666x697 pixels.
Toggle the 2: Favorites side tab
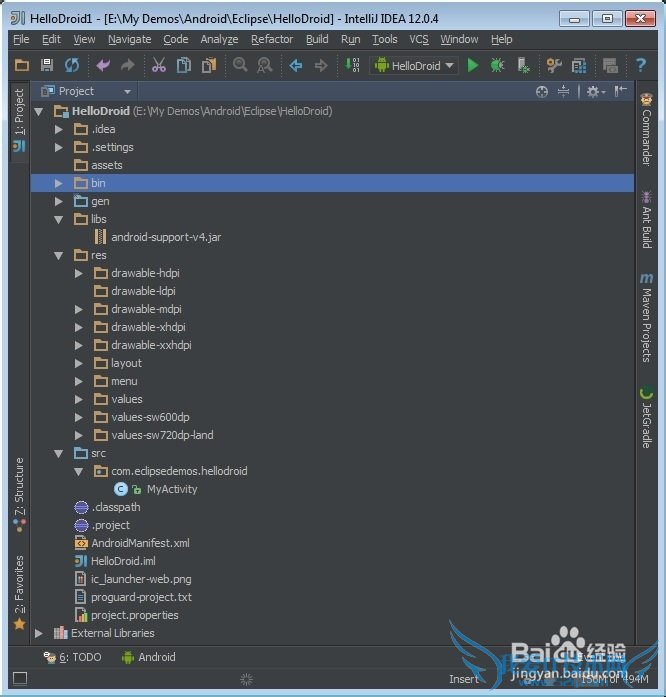click(x=19, y=593)
